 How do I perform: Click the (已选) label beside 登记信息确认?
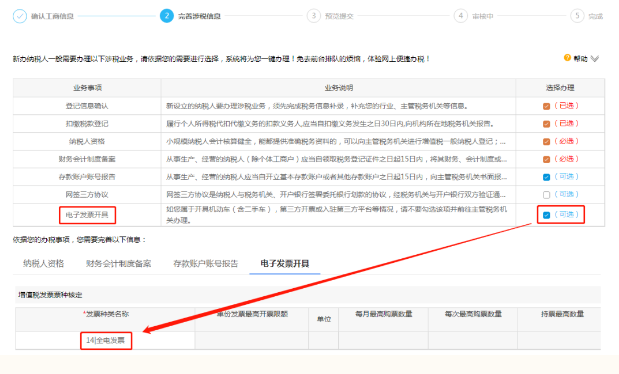pos(566,105)
